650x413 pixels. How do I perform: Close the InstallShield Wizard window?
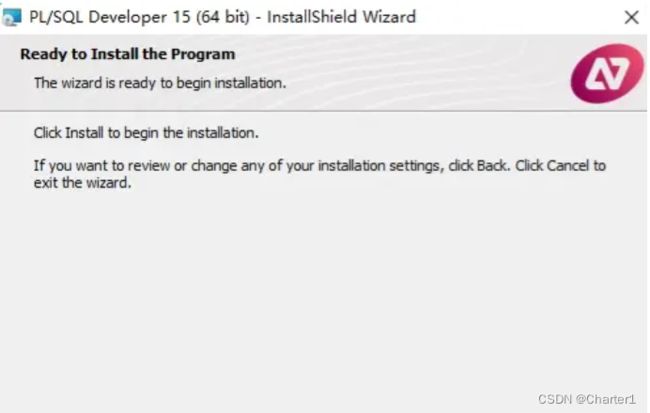click(631, 17)
